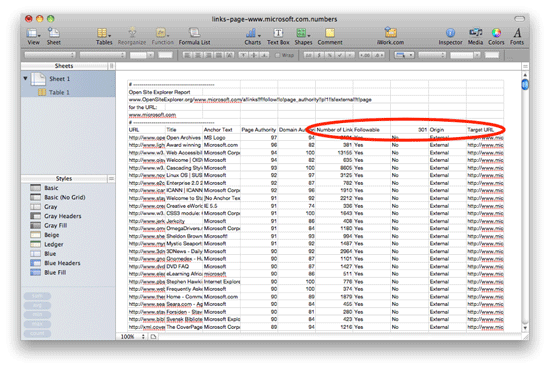
Task: Align text to middle of cell
Action: [x=254, y=55]
